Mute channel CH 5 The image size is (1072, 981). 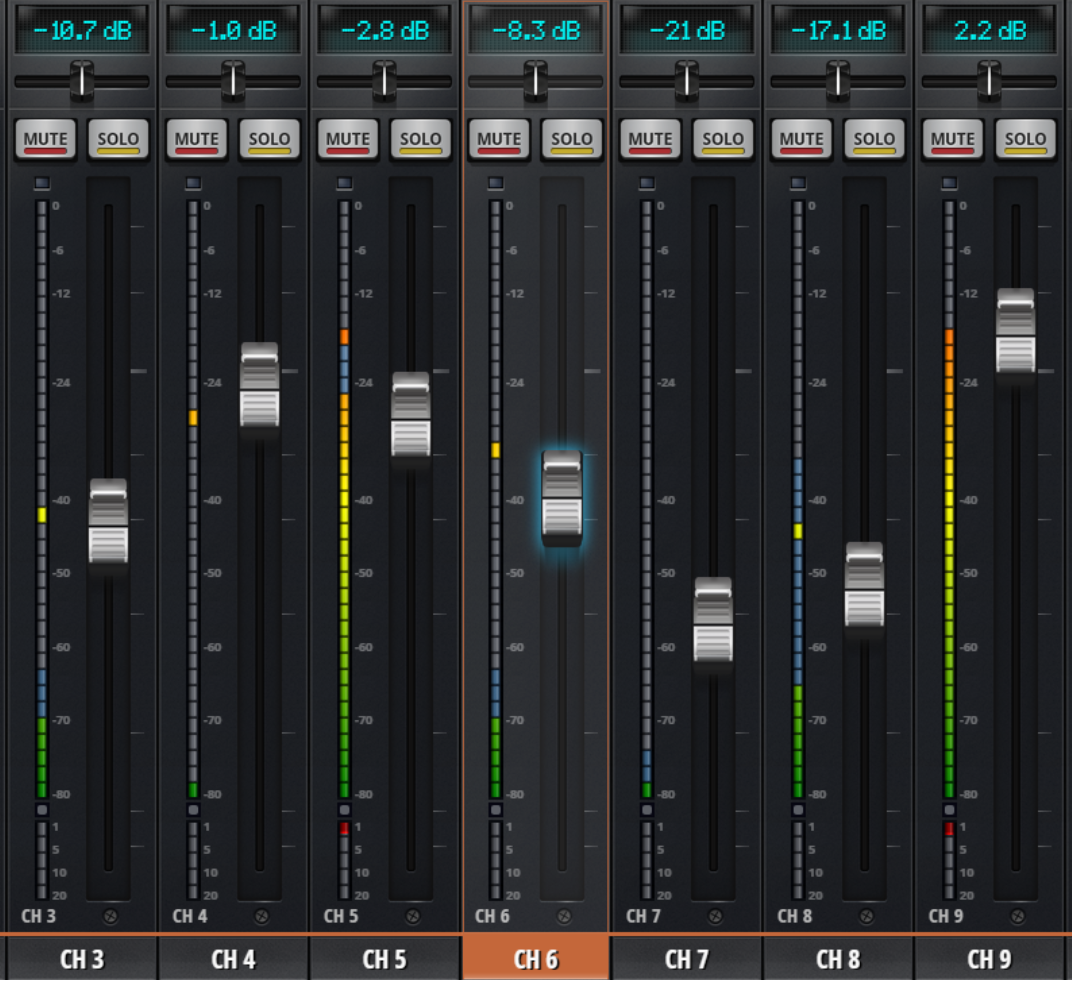[347, 139]
